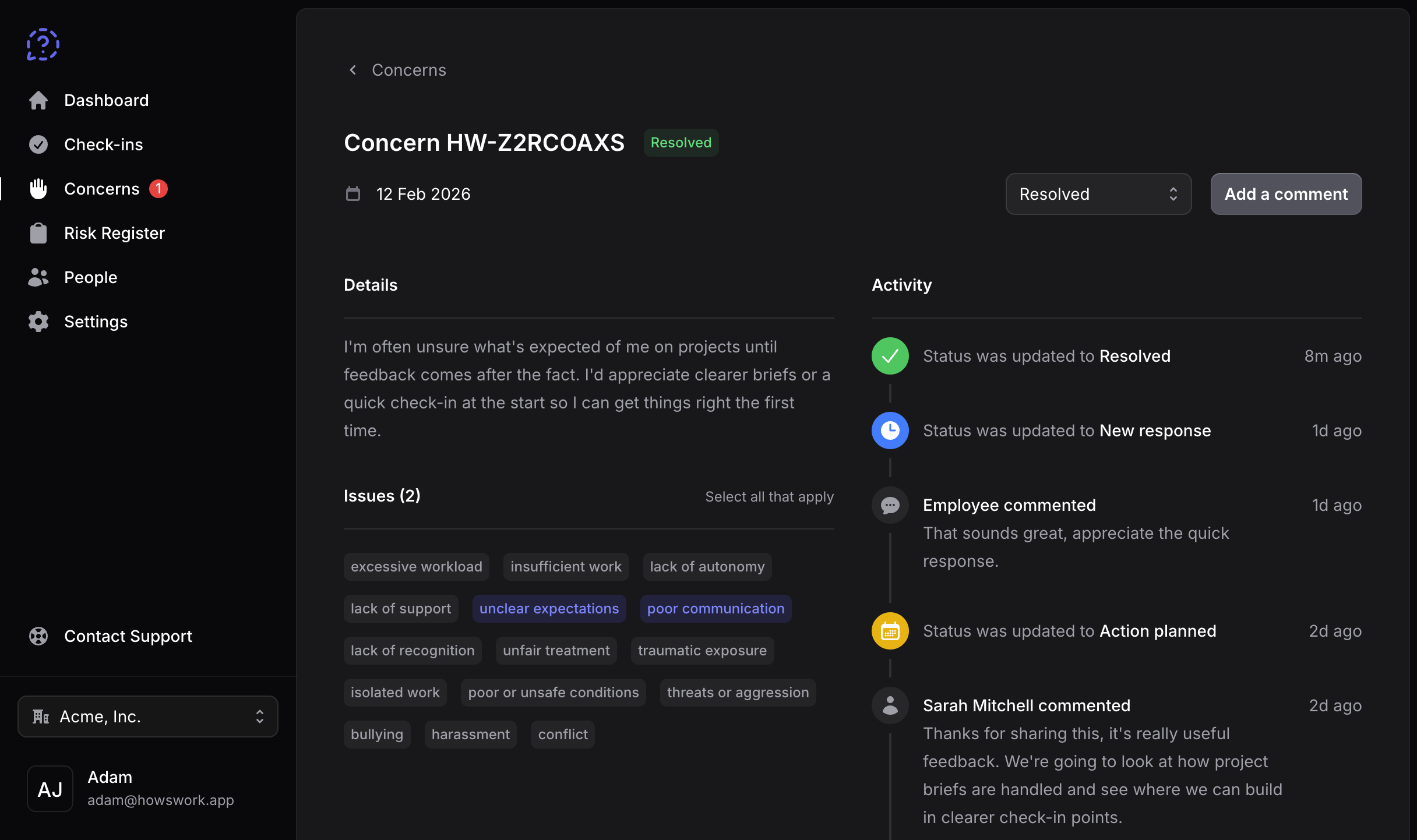Switch to Dashboard in the sidebar menu

[106, 100]
